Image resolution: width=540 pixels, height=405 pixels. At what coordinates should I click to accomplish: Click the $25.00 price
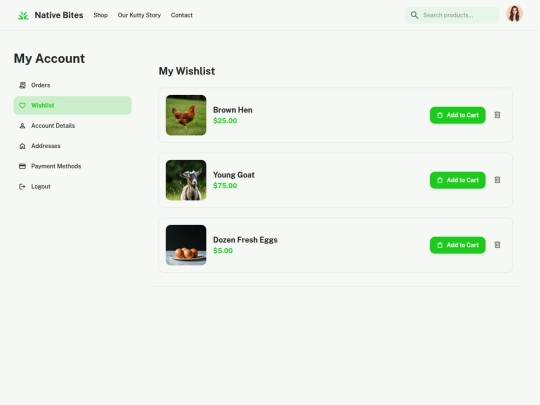(x=225, y=121)
